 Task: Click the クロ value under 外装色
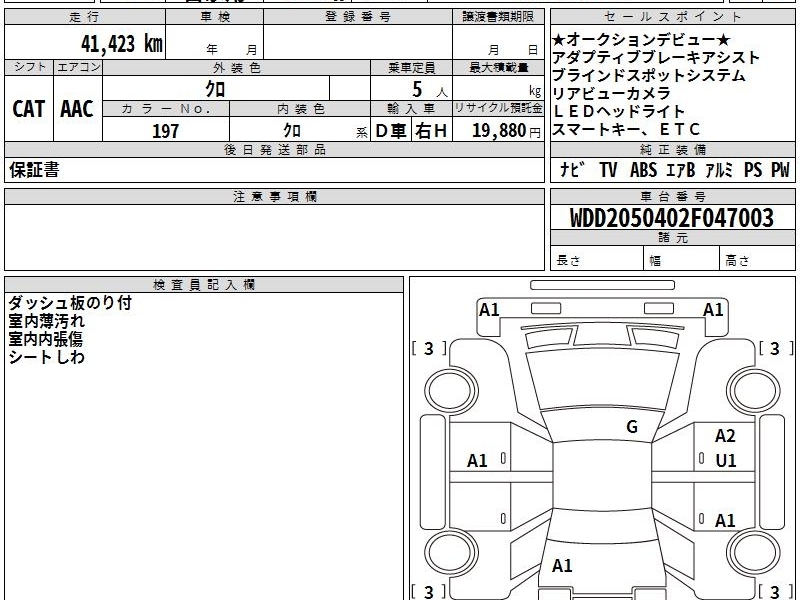215,89
